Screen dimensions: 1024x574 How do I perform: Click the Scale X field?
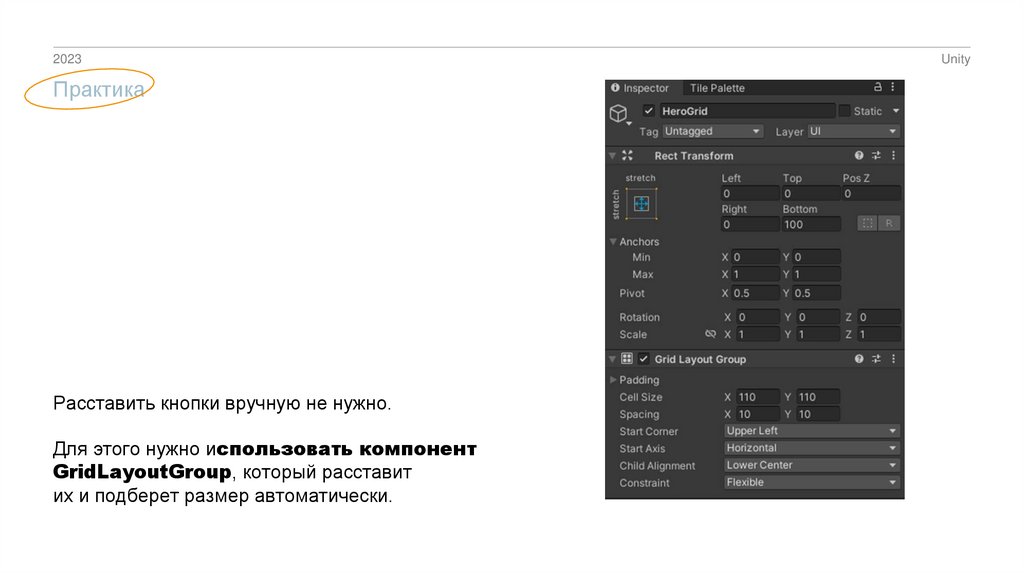click(758, 334)
